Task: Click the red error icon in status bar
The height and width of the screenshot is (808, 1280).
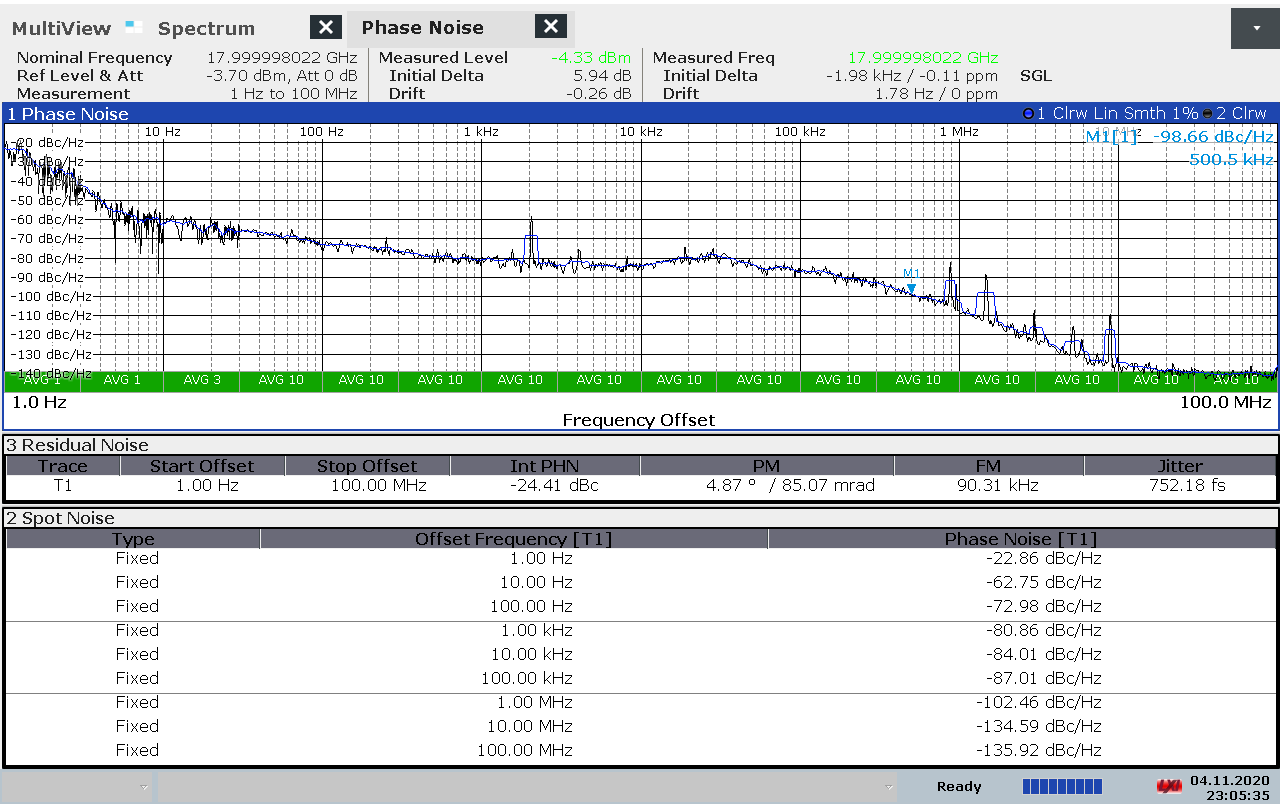Action: tap(1168, 786)
